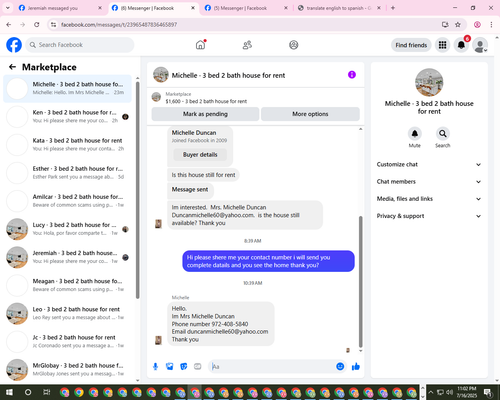Go back using the Marketplace back arrow
The height and width of the screenshot is (400, 500).
pyautogui.click(x=12, y=67)
